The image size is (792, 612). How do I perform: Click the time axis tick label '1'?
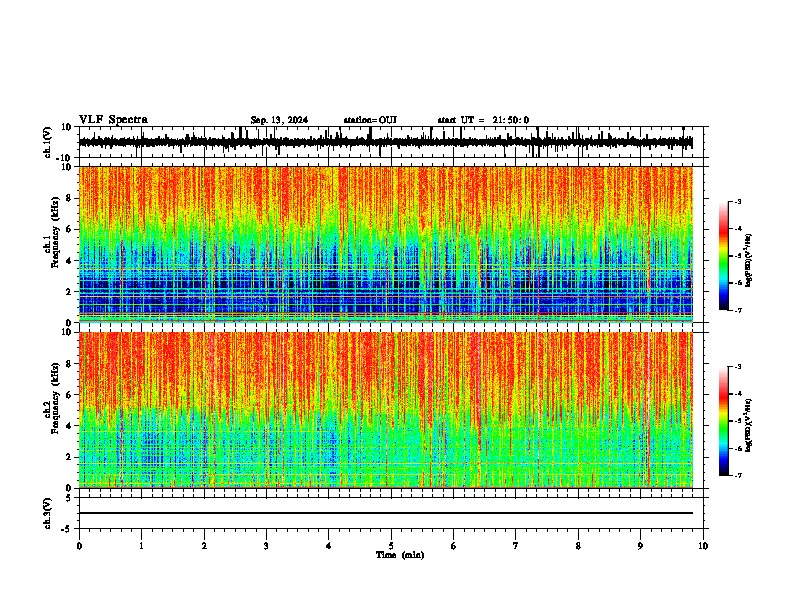click(x=141, y=546)
